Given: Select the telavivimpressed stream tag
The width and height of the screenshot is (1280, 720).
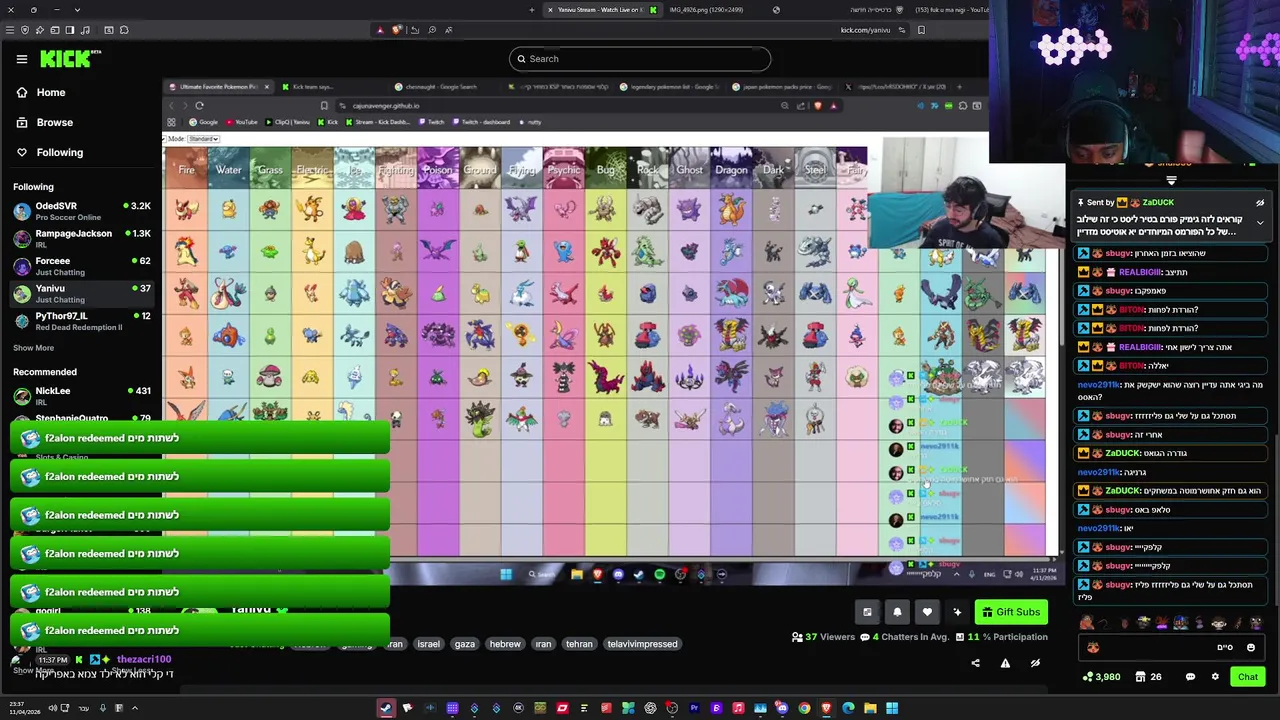Looking at the screenshot, I should 643,644.
